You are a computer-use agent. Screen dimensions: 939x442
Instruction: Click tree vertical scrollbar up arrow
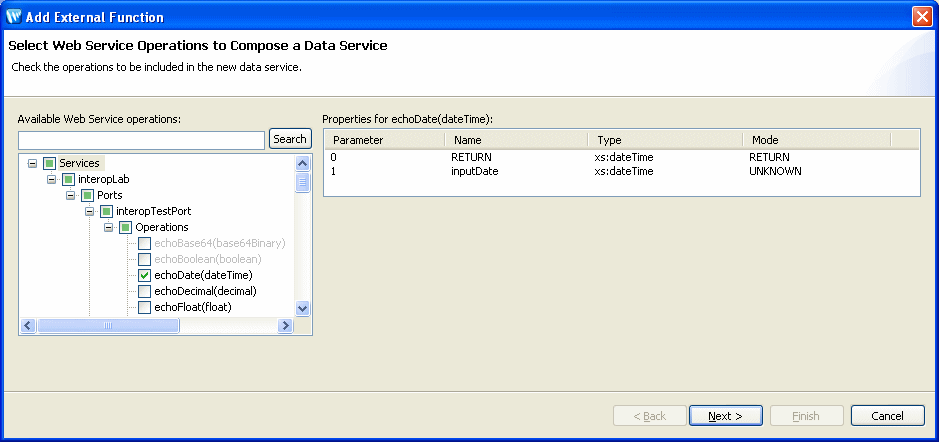coord(302,164)
